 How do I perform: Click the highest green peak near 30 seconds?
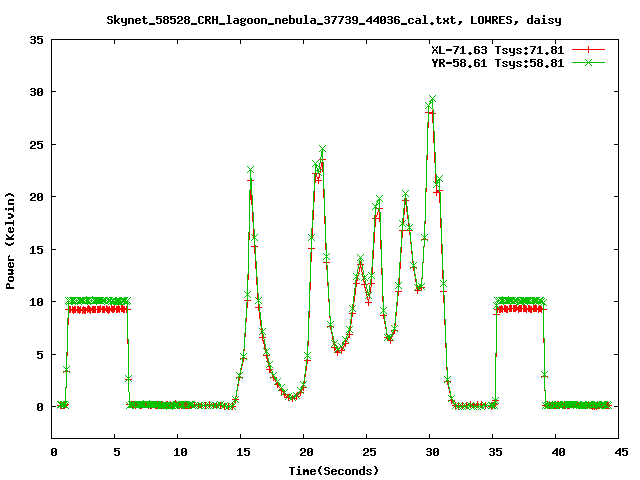coord(432,99)
